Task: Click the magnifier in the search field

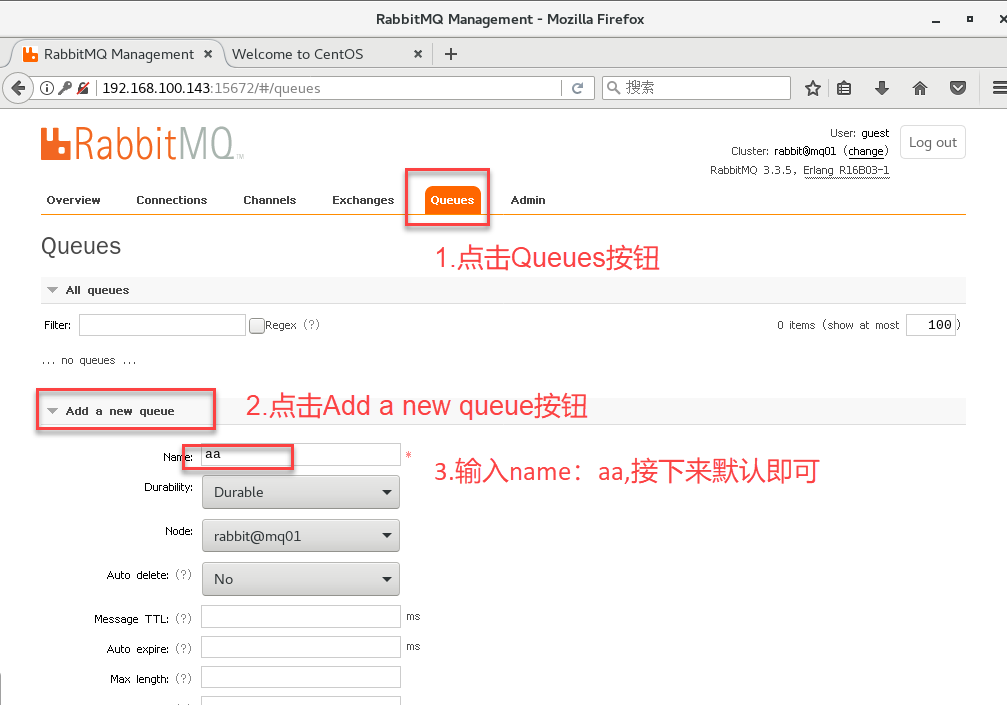Action: [611, 87]
